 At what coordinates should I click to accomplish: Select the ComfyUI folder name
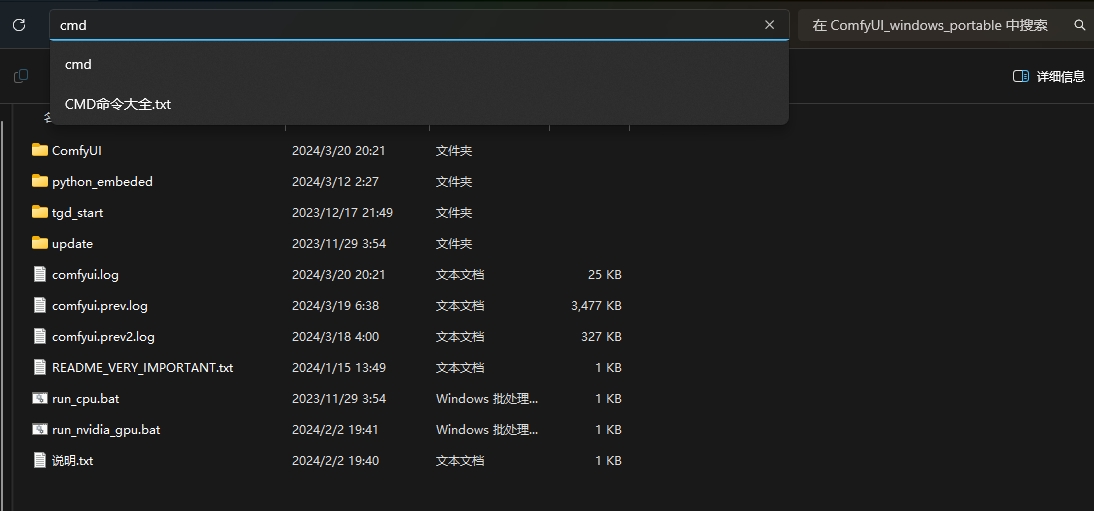coord(77,150)
